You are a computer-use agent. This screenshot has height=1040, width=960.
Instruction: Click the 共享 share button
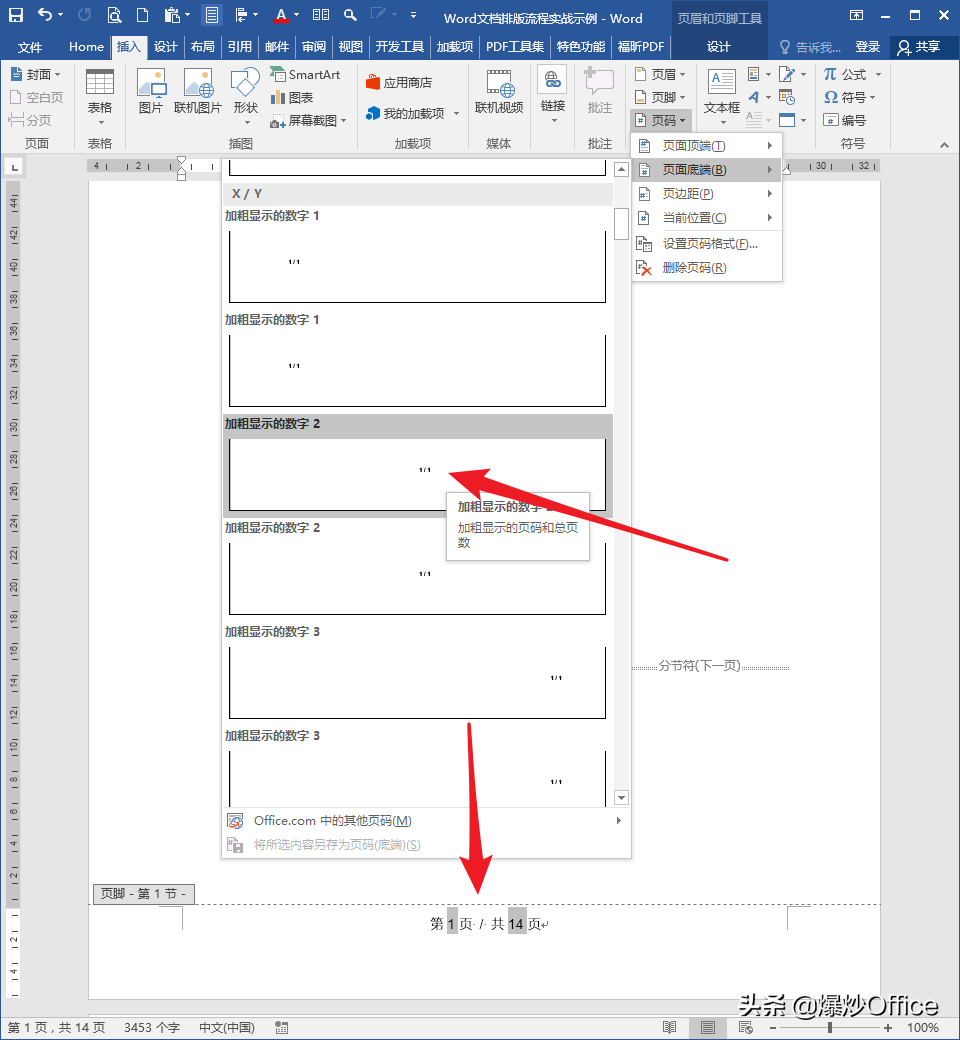point(919,47)
